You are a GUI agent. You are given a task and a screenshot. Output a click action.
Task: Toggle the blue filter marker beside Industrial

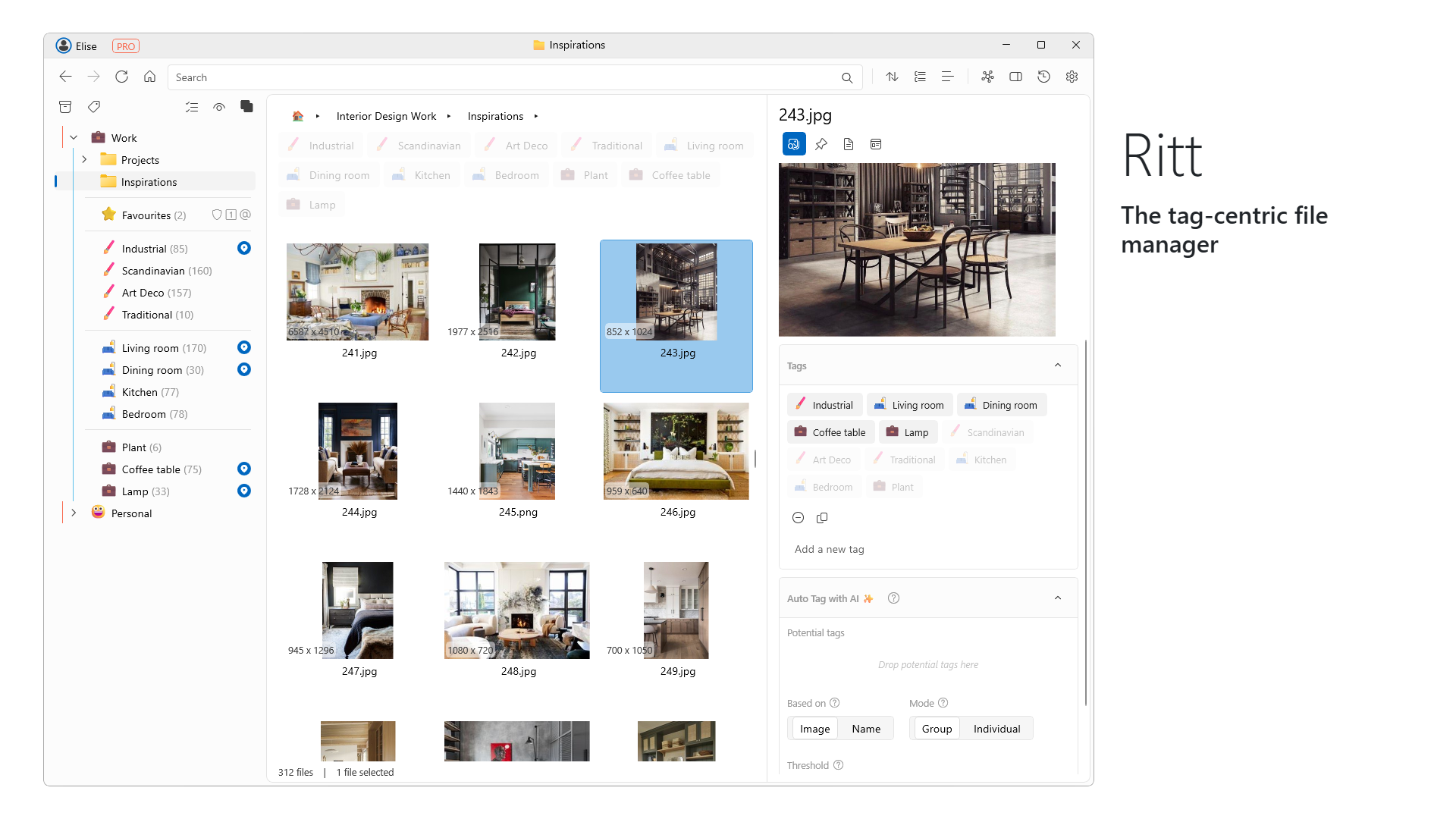[x=244, y=248]
